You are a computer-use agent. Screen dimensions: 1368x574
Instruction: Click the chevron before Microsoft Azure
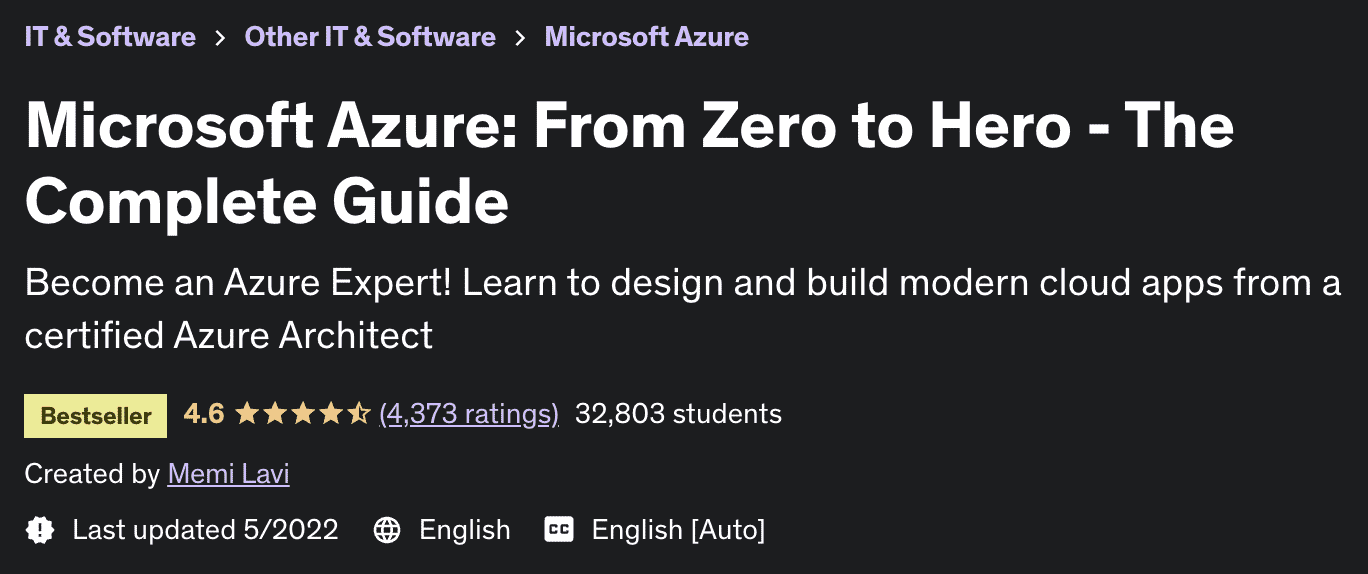pyautogui.click(x=520, y=38)
